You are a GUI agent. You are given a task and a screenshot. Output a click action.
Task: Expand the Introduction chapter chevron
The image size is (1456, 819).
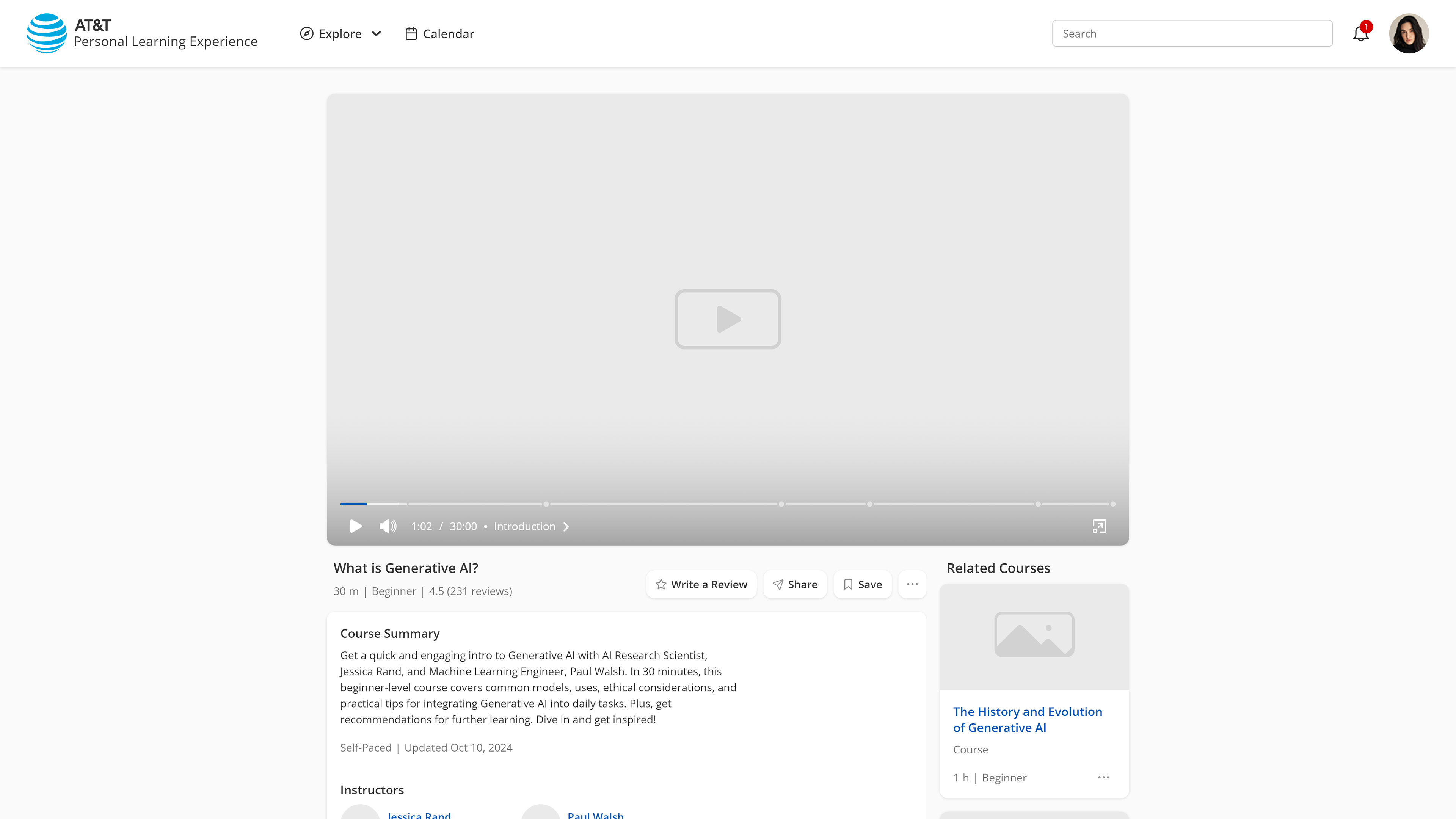click(x=566, y=527)
